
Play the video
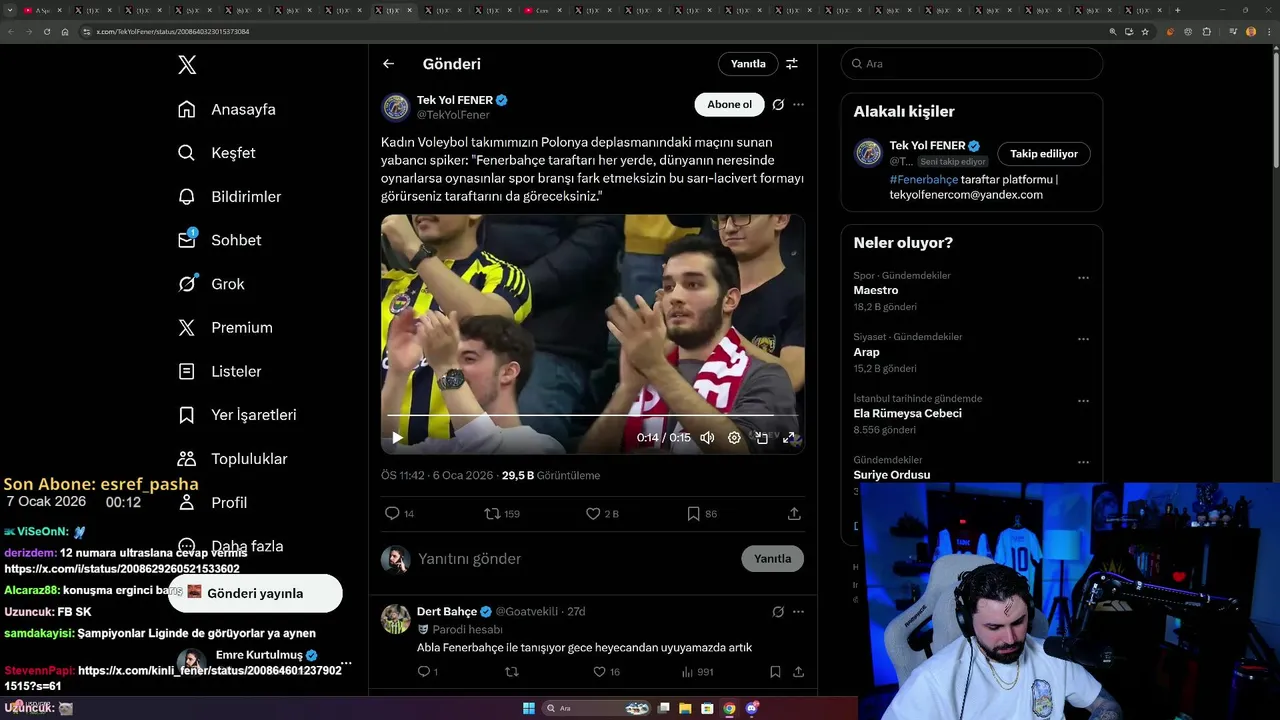pos(397,438)
